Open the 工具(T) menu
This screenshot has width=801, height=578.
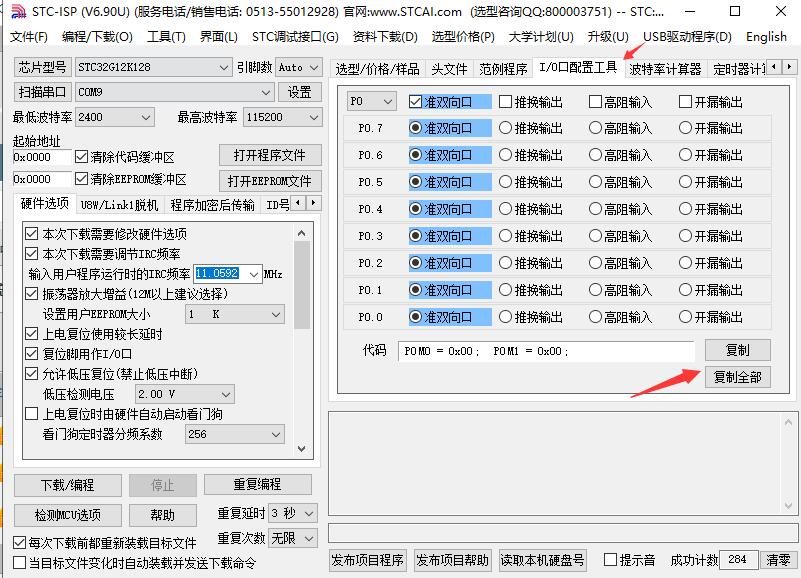point(166,37)
